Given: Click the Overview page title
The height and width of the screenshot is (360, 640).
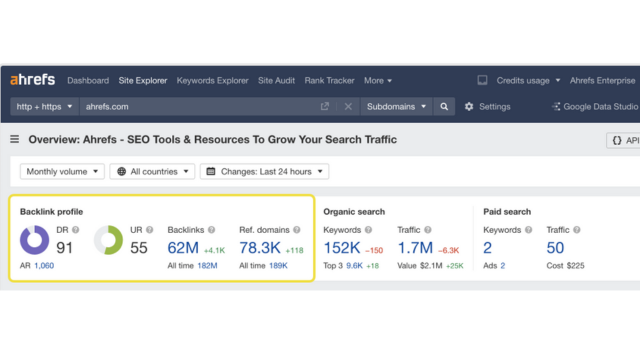Looking at the screenshot, I should 212,140.
